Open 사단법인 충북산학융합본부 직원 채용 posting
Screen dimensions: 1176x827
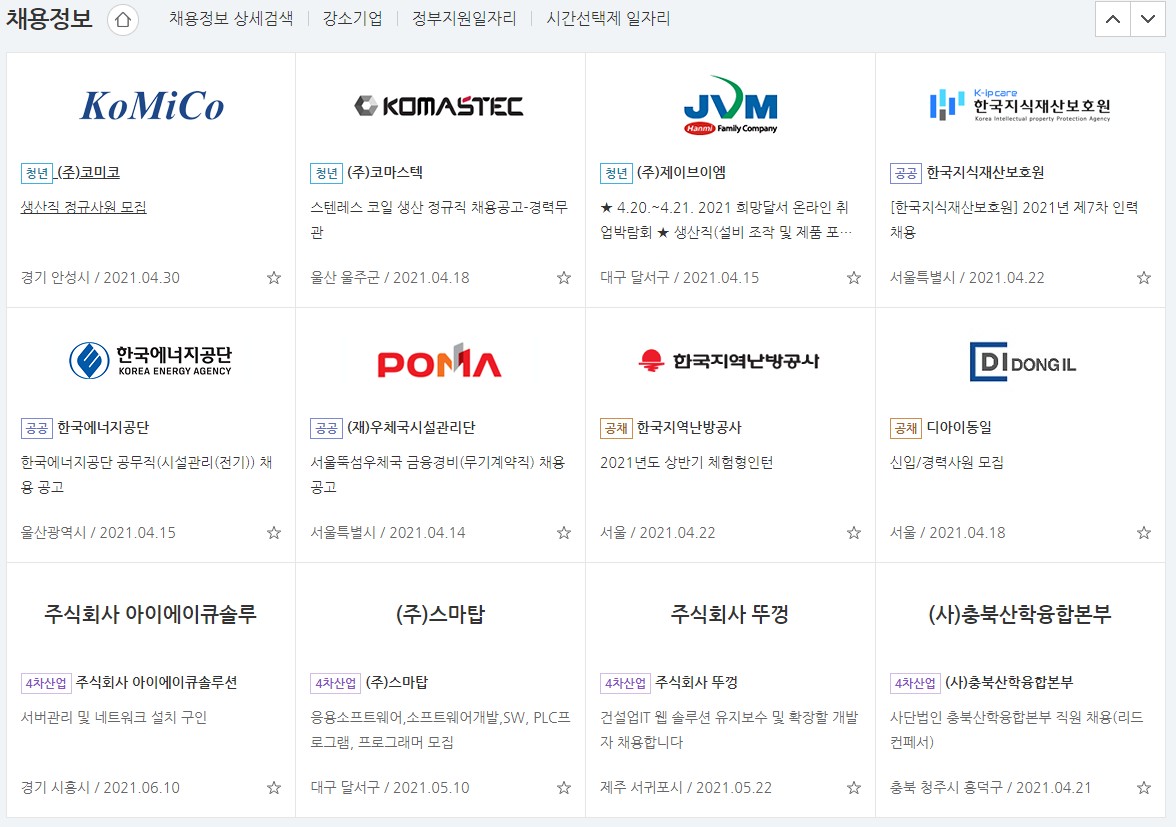pyautogui.click(x=1016, y=729)
